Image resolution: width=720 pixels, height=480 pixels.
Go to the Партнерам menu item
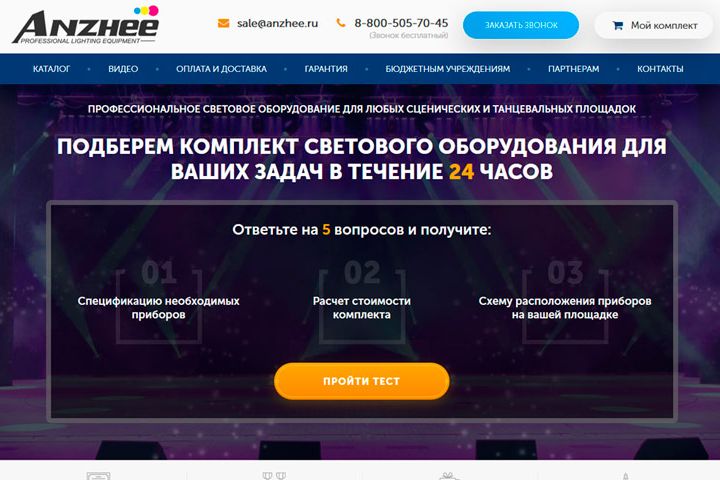[574, 69]
